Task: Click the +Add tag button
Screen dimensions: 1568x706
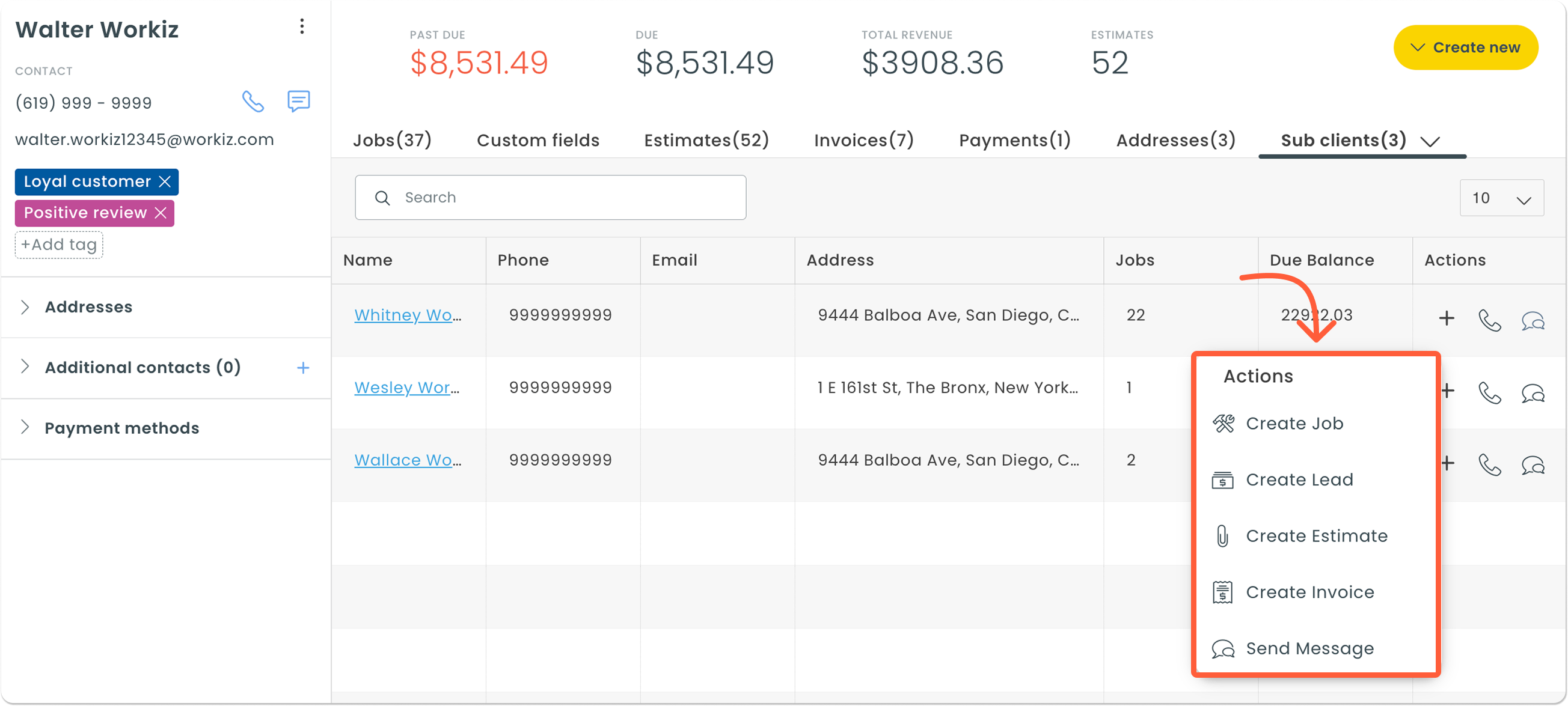Action: point(59,245)
